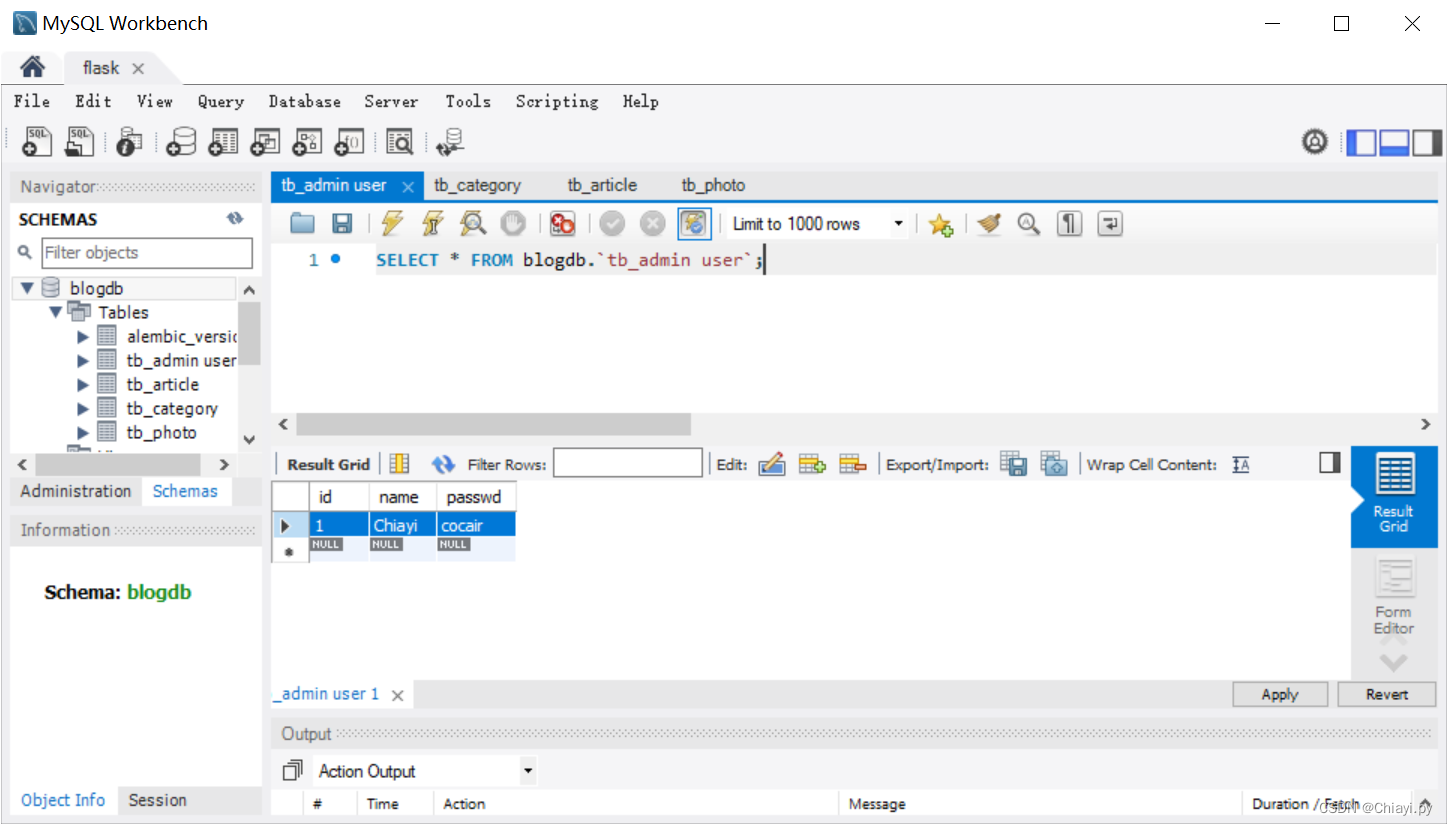Image resolution: width=1448 pixels, height=825 pixels.
Task: Open the Scripting menu
Action: (x=557, y=101)
